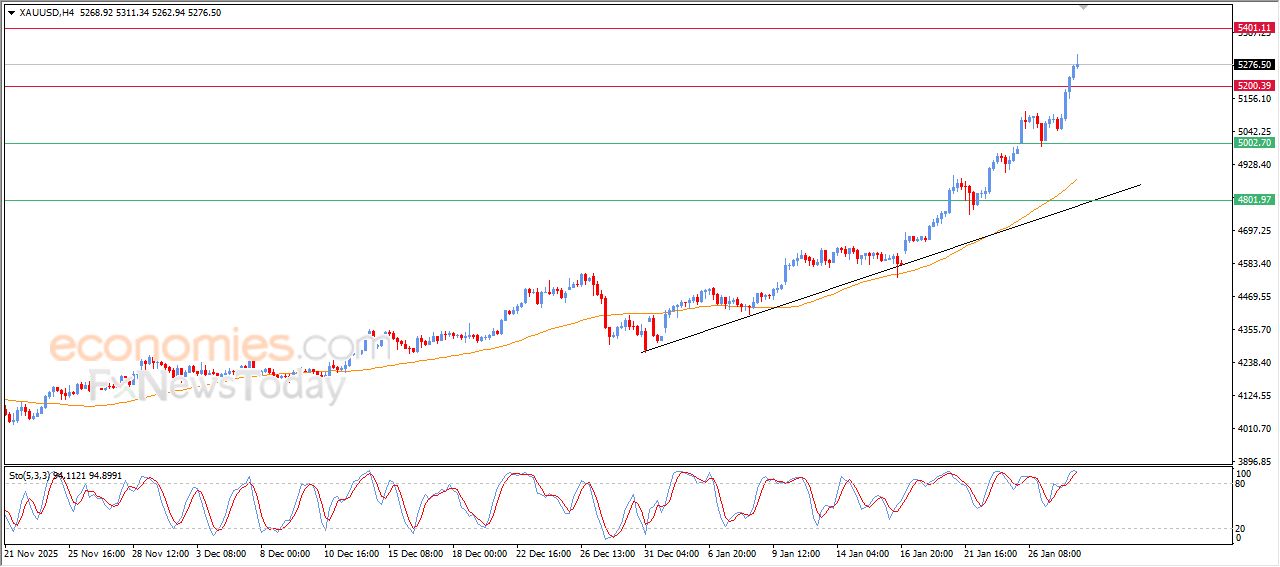This screenshot has width=1280, height=567.
Task: Click the 5276.50 current price tag
Action: coord(1253,65)
